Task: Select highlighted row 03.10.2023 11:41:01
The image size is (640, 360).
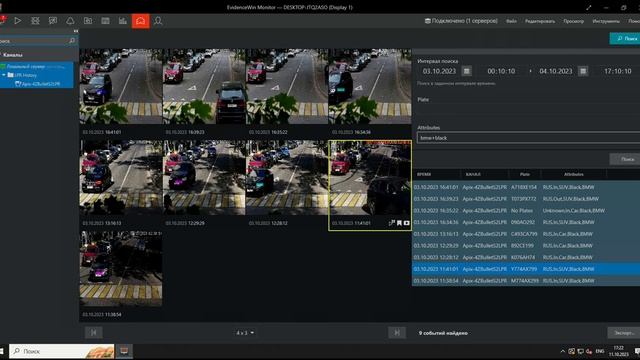Action: (x=526, y=269)
